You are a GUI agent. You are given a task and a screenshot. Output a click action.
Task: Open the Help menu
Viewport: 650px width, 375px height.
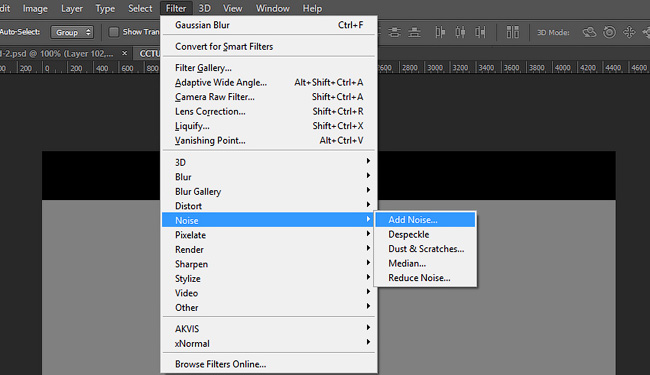coord(312,8)
